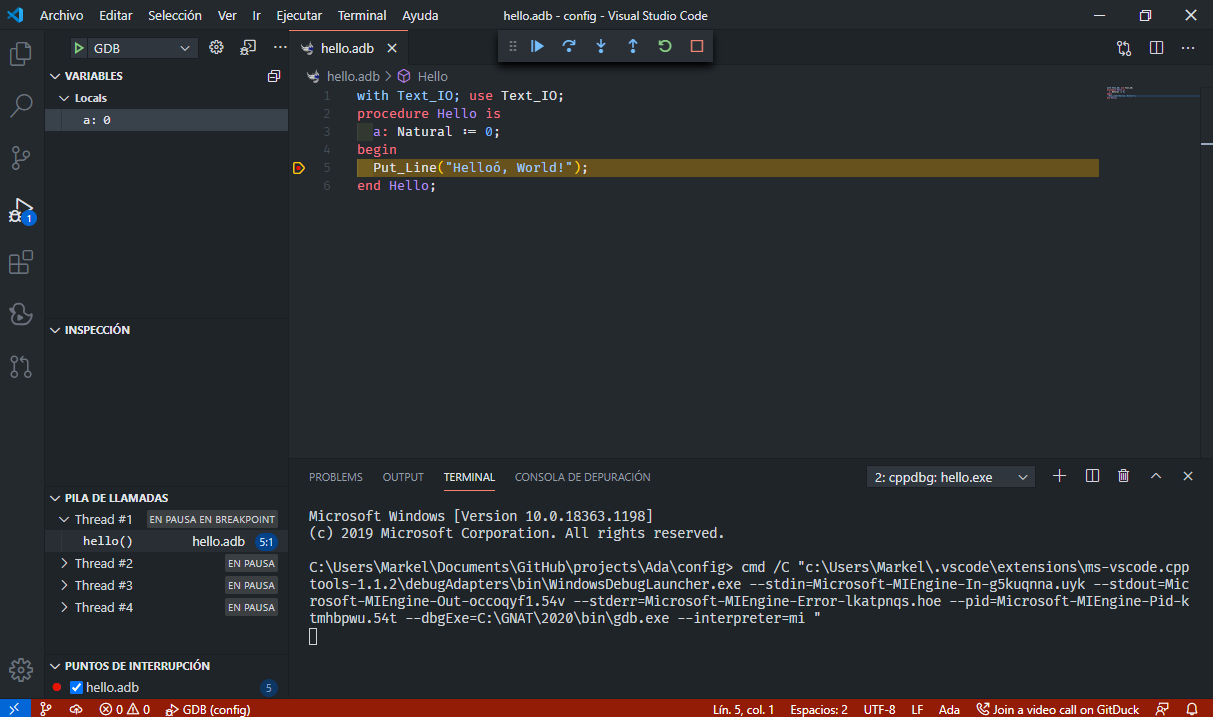The image size is (1213, 717).
Task: Change the Ada language mode
Action: pos(949,709)
